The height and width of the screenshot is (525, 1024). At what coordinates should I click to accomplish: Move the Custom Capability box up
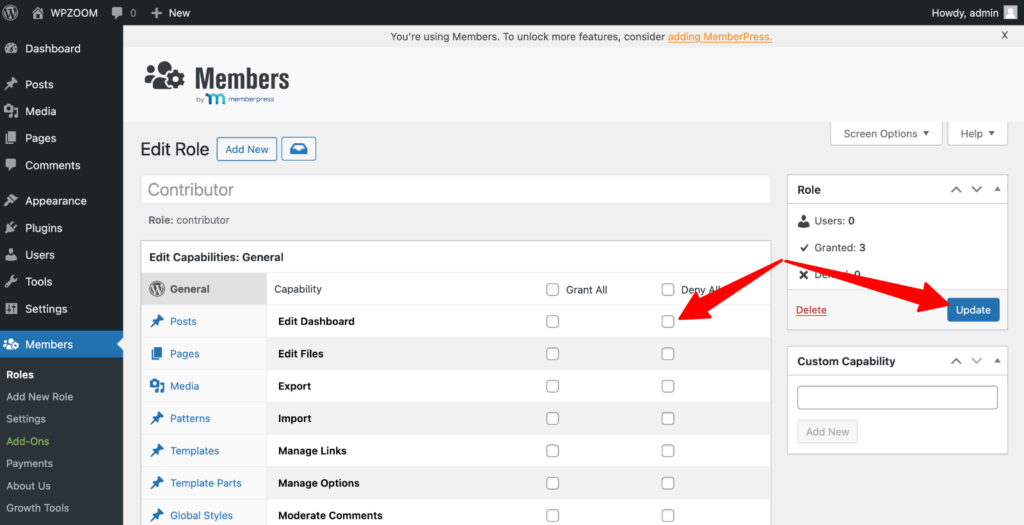pos(956,361)
